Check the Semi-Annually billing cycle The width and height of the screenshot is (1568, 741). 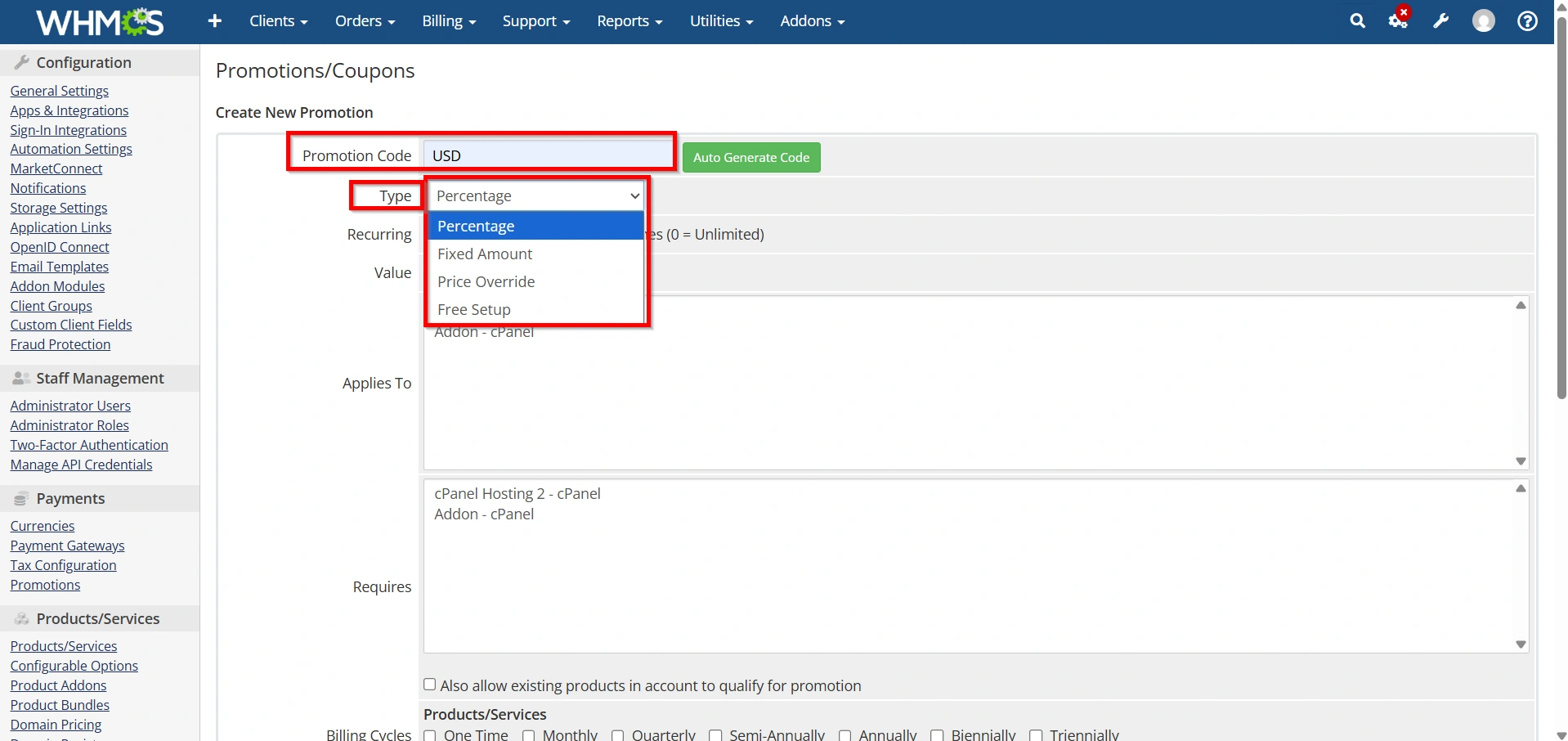[x=715, y=735]
